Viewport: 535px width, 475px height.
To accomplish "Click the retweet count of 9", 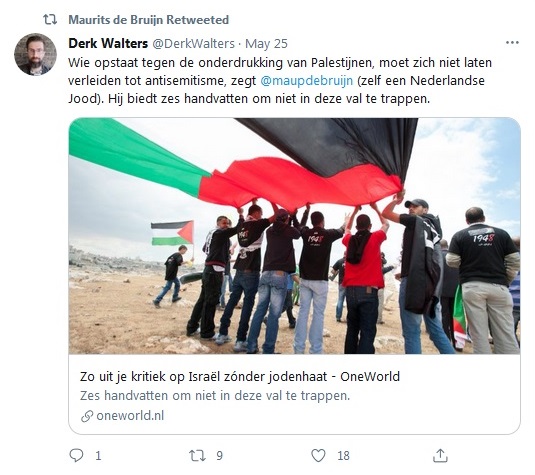I will coord(219,456).
